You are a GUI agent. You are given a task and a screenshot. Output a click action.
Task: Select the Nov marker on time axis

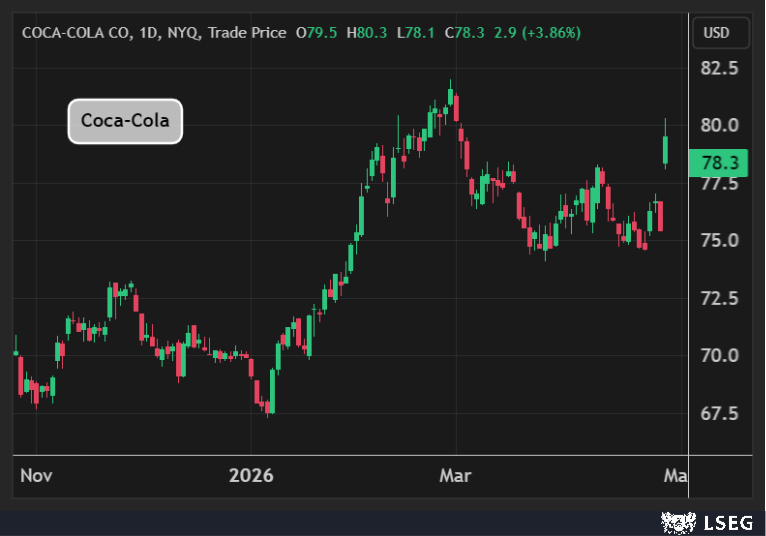coord(36,476)
